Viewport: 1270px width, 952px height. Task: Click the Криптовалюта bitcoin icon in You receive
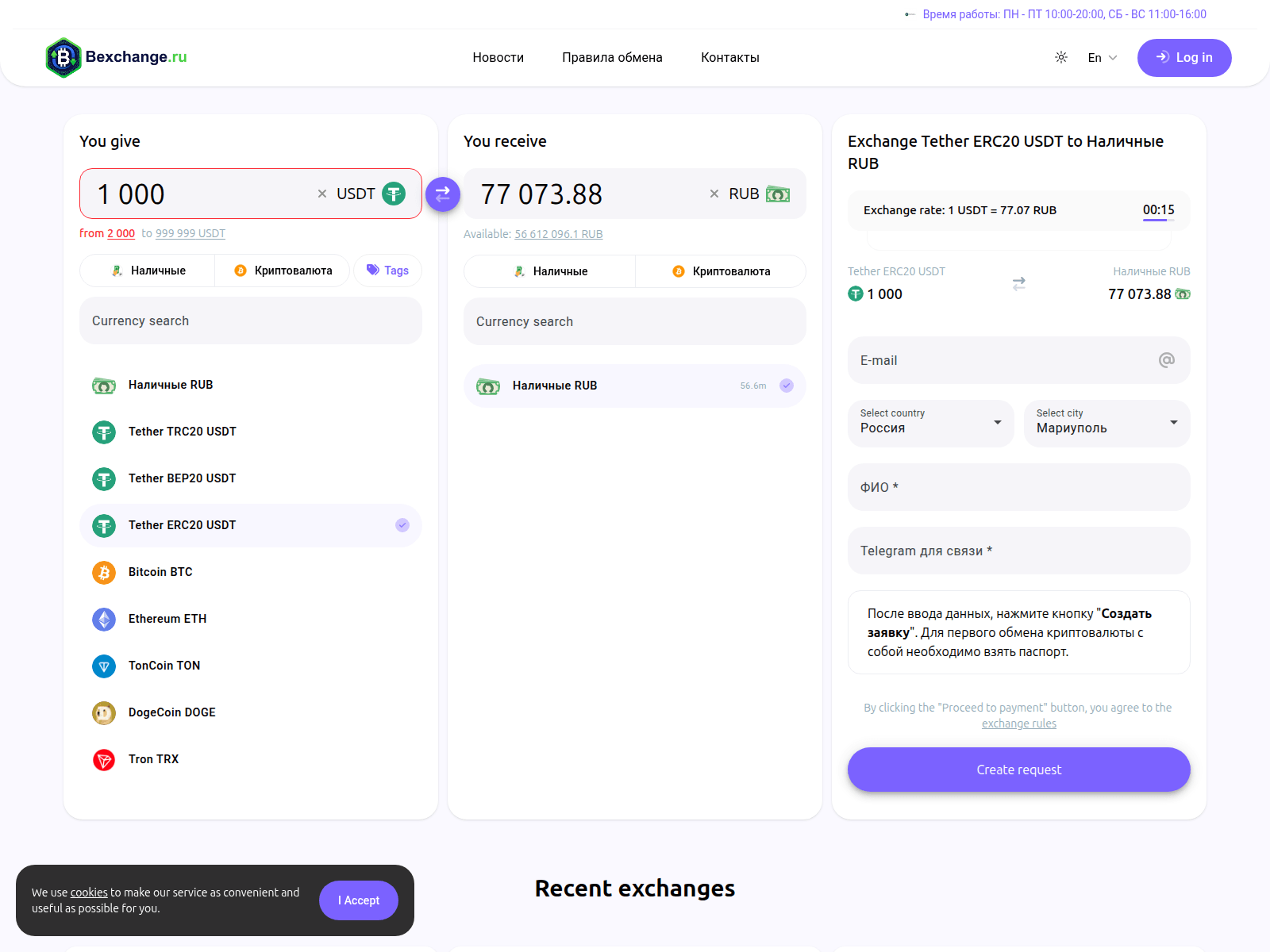pos(679,271)
